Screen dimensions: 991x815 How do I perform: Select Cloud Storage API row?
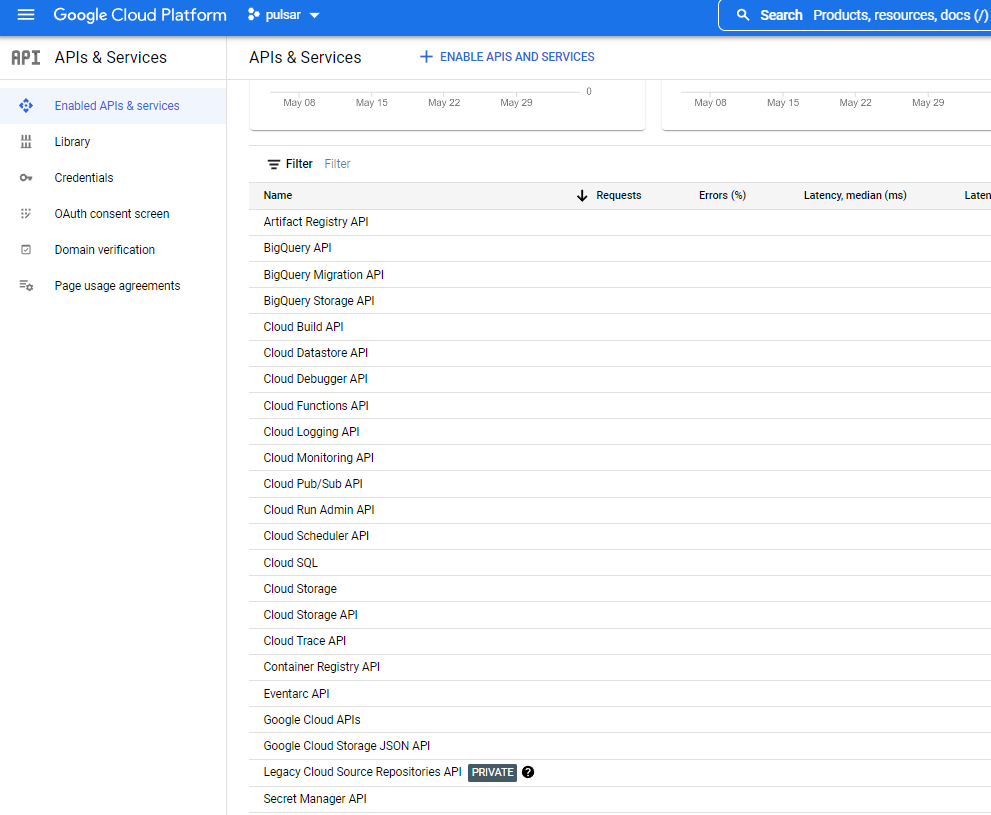620,615
